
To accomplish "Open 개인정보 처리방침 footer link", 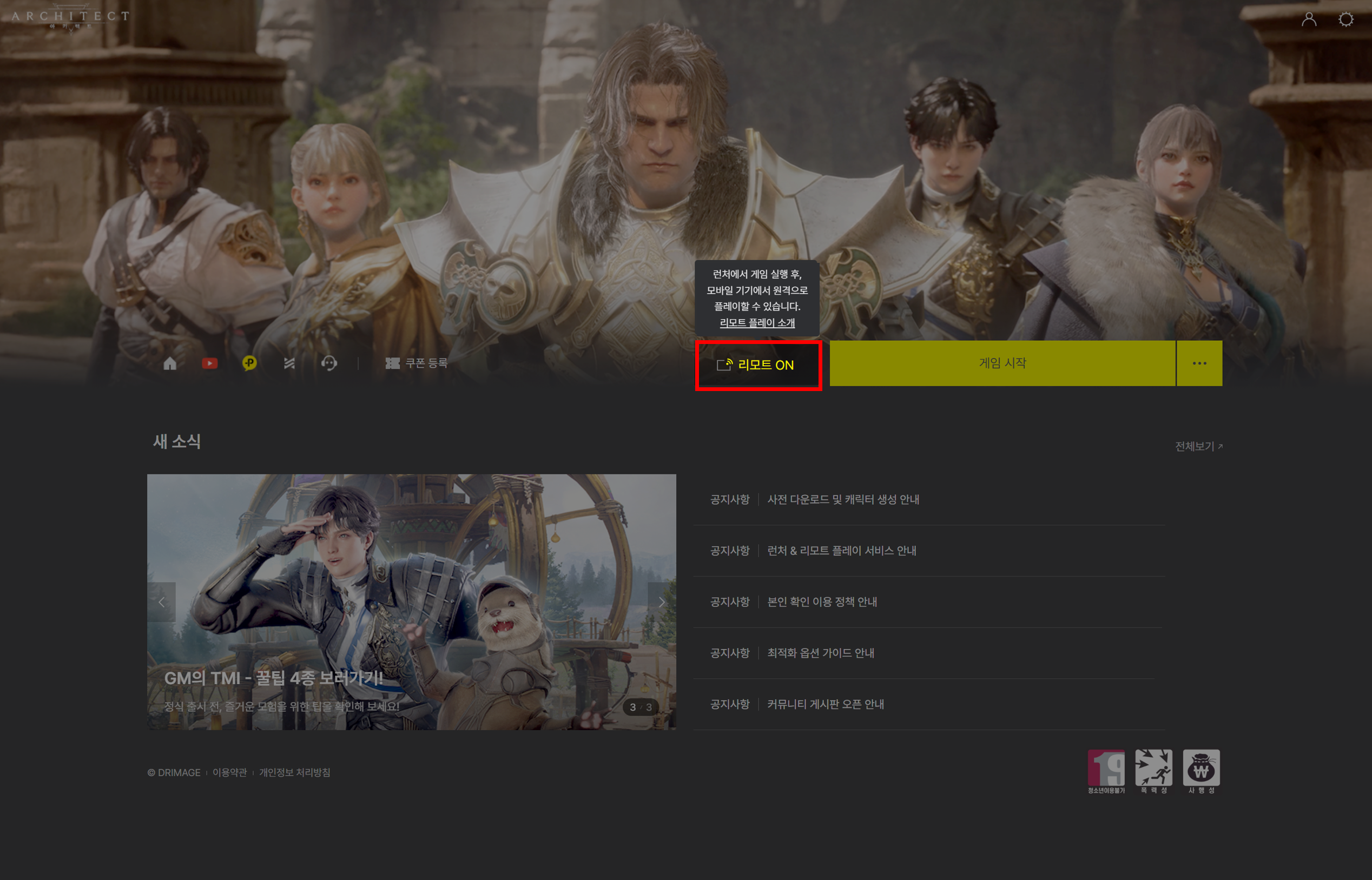I will (x=294, y=772).
